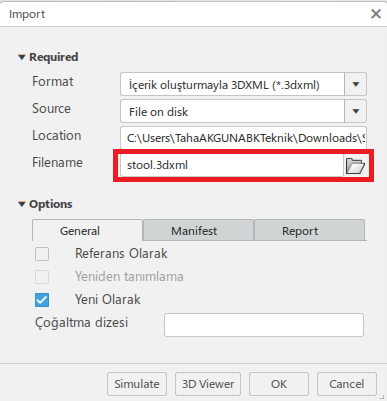Open the Source dropdown arrow
The height and width of the screenshot is (401, 387).
[356, 111]
